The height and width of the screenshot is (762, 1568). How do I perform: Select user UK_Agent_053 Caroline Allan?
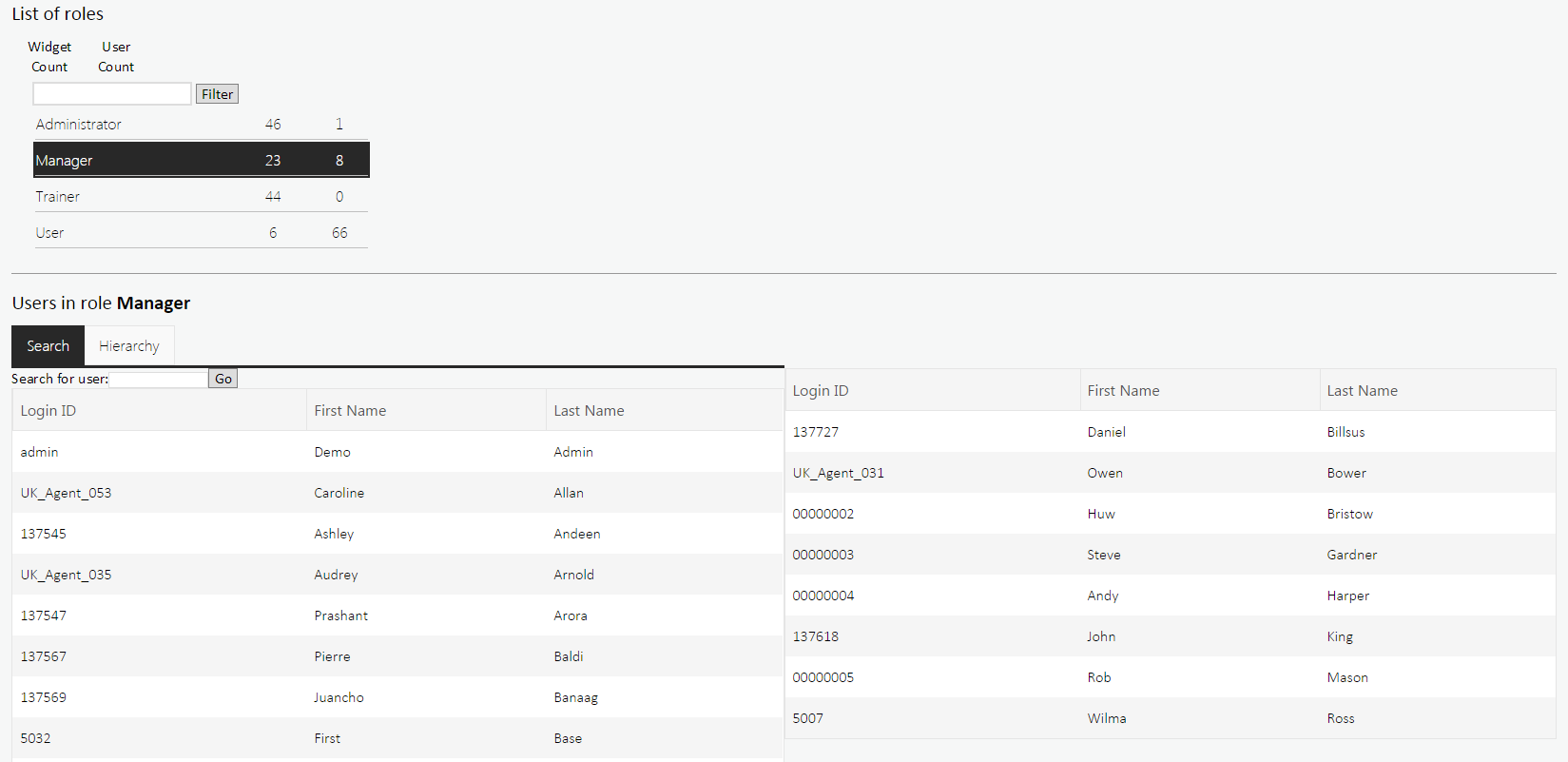tap(397, 493)
